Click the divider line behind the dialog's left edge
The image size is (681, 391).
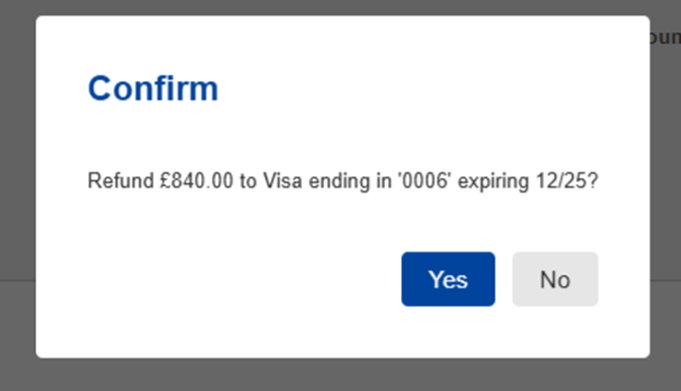(17, 281)
